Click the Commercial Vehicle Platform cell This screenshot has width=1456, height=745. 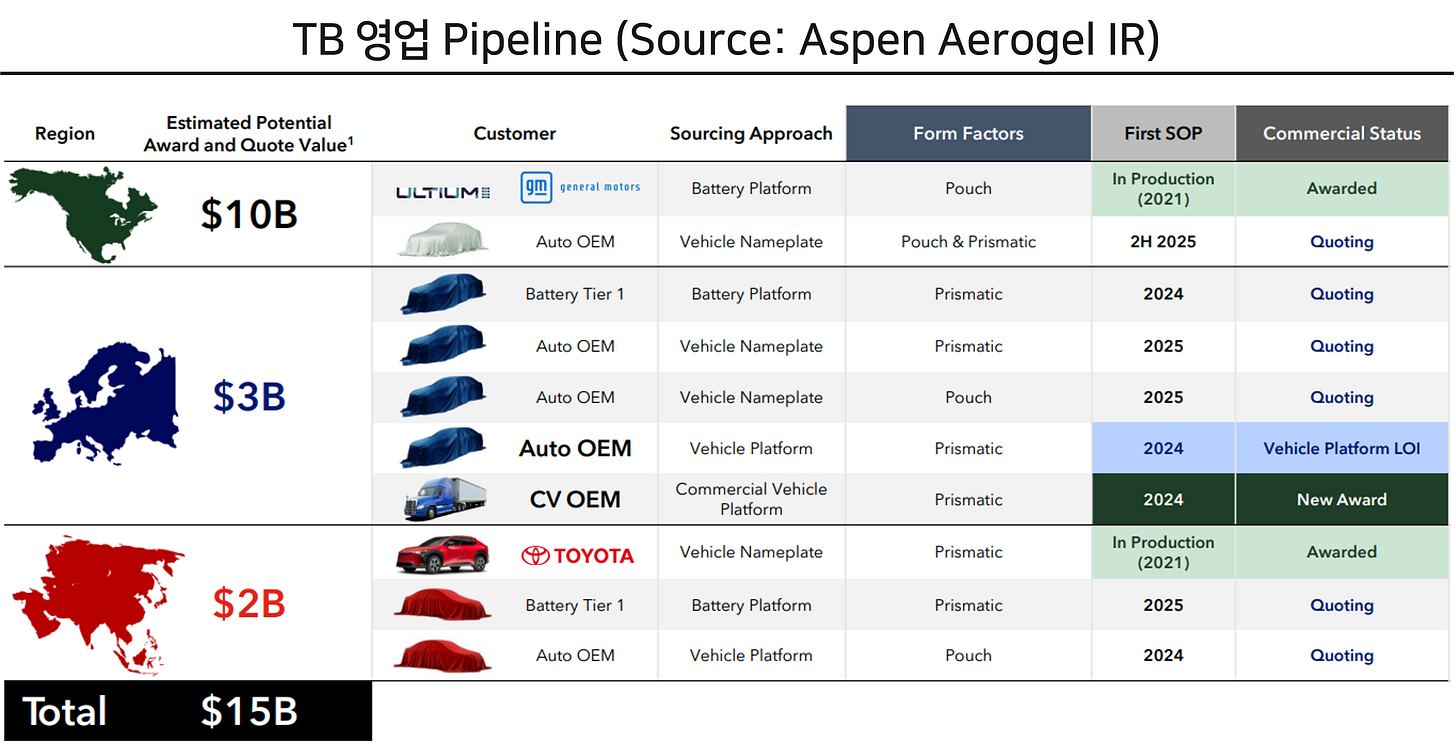[x=751, y=499]
